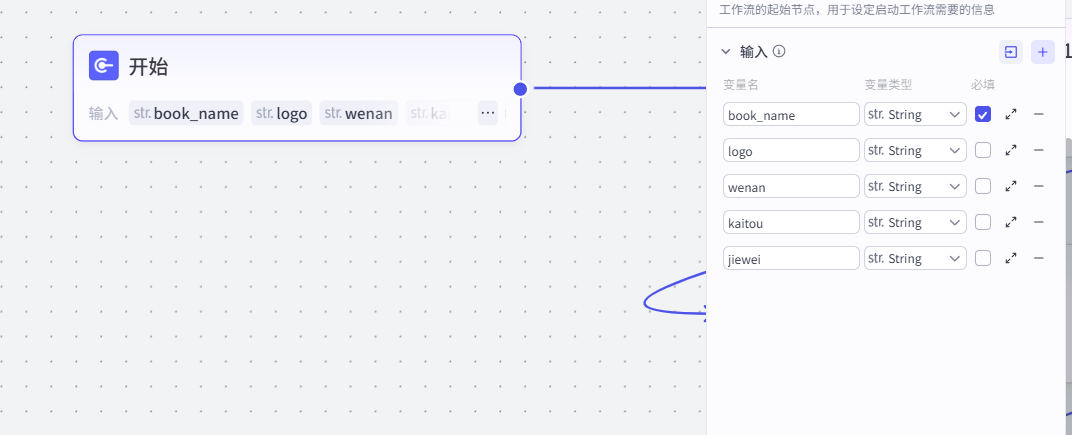Click the Start node output connector dot

[x=520, y=89]
